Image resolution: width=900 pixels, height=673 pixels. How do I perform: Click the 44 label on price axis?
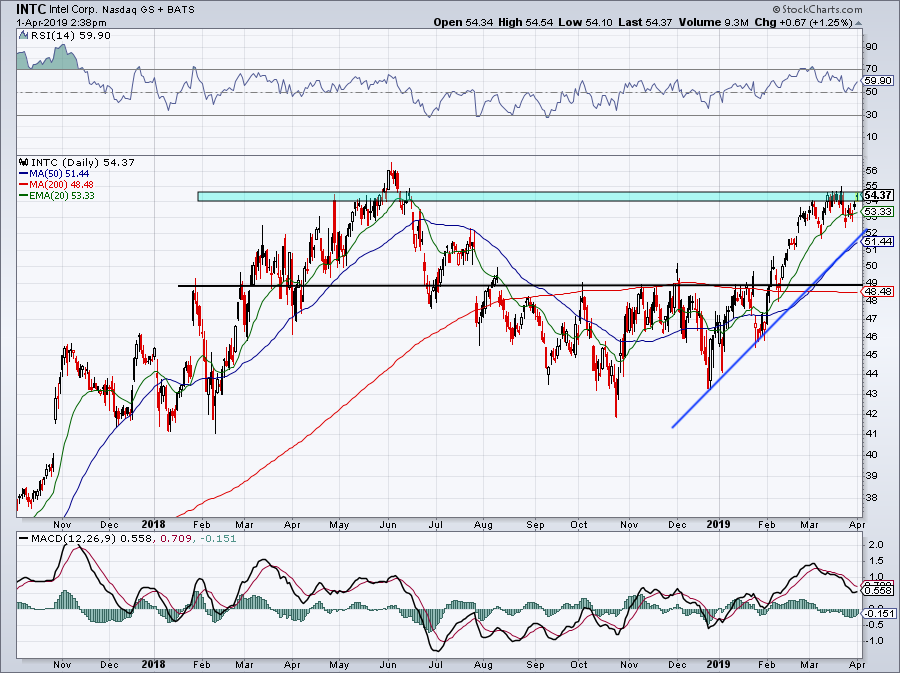point(871,374)
